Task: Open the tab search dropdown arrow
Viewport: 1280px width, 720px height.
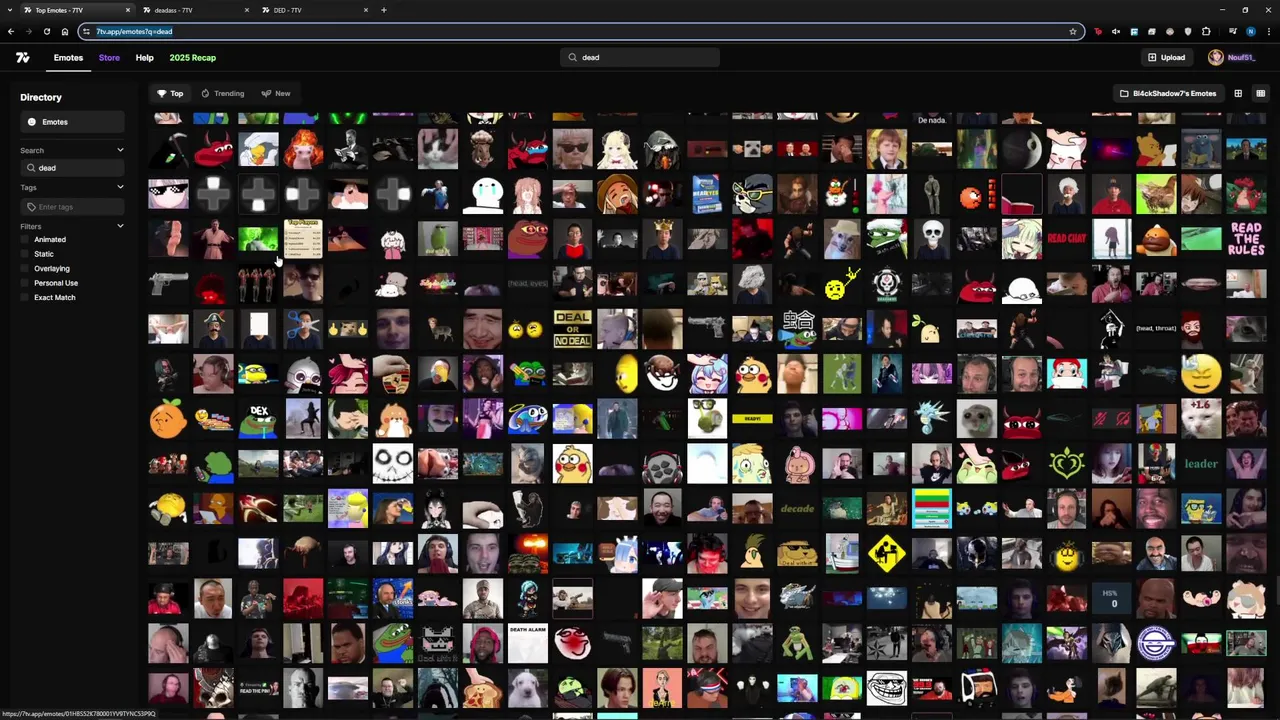Action: coord(10,10)
